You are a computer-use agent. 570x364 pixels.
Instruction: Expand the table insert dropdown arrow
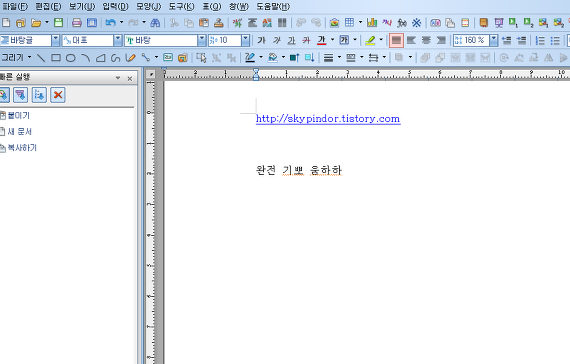[360, 23]
